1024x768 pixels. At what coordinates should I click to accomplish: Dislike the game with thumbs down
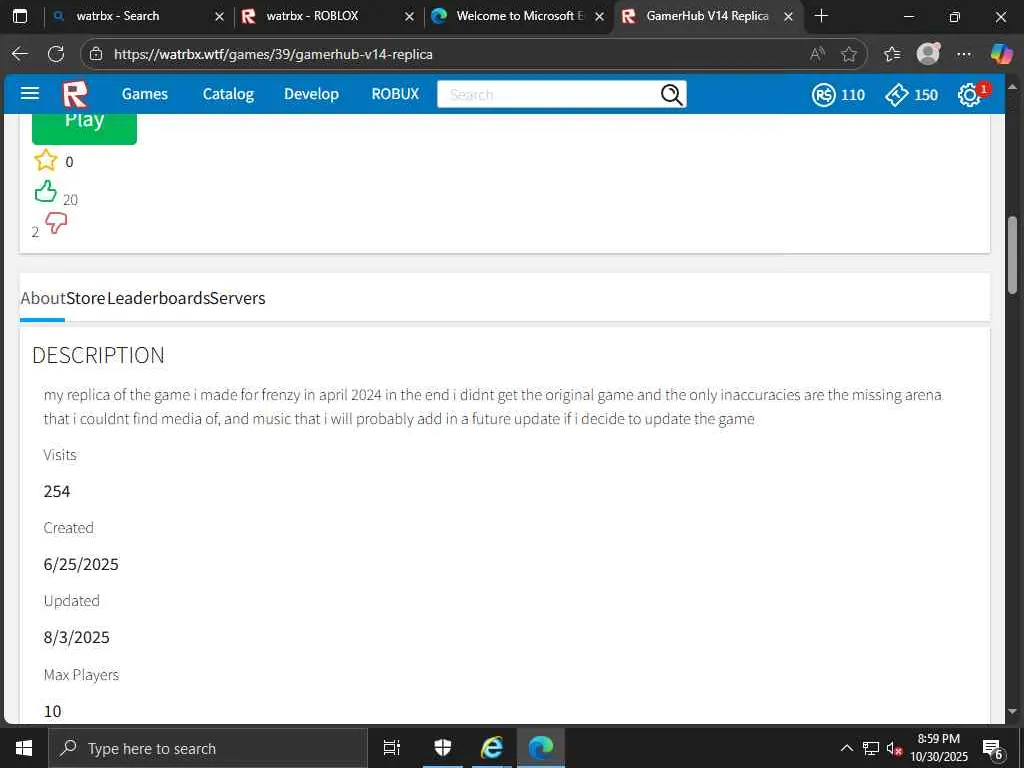[56, 223]
